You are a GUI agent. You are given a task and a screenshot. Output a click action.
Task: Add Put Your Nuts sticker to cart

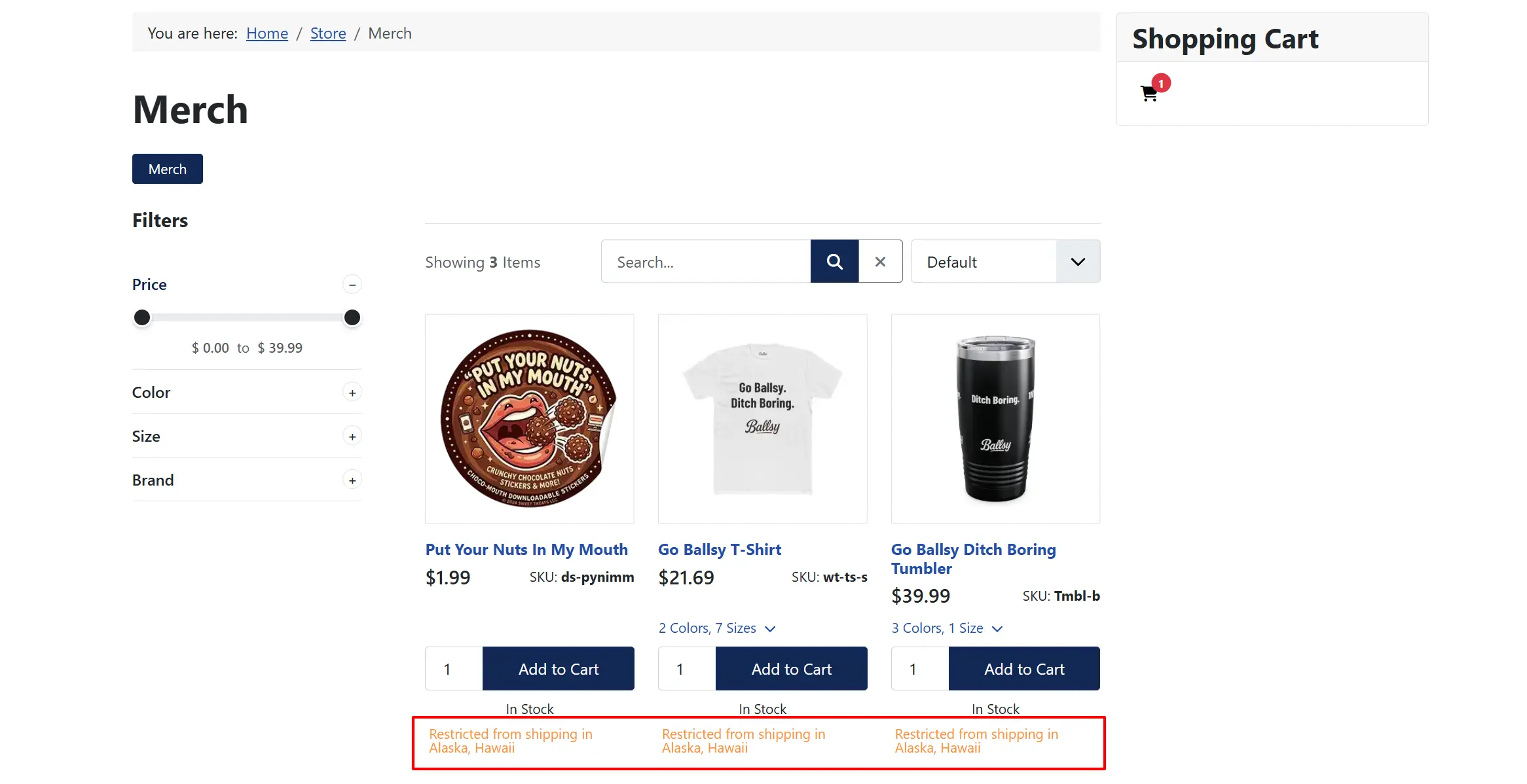click(559, 669)
